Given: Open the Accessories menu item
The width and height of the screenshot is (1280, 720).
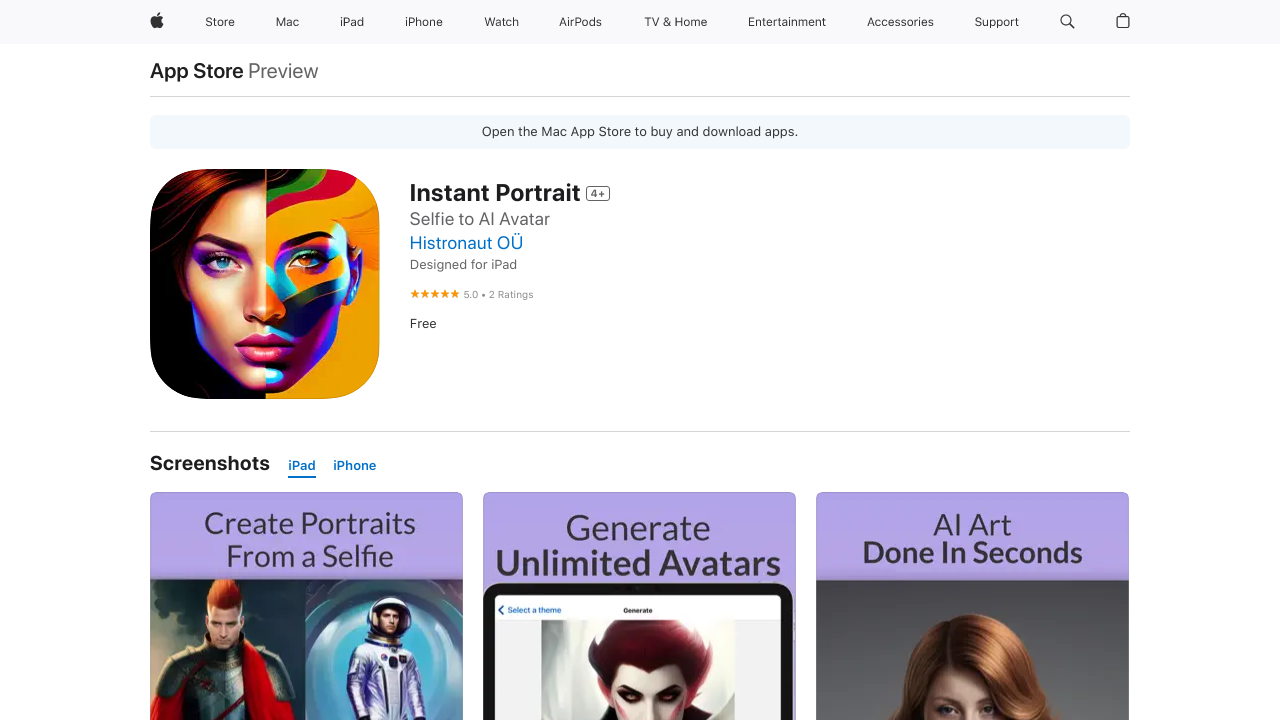Looking at the screenshot, I should click(900, 22).
